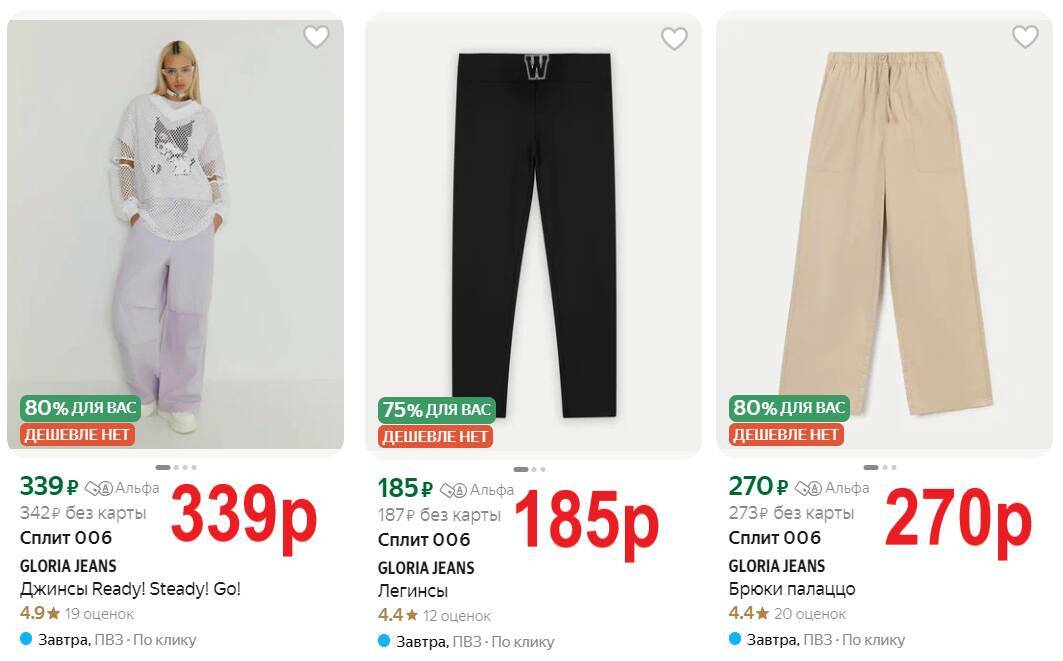Click Сплит 006 under the leggings price

[424, 540]
